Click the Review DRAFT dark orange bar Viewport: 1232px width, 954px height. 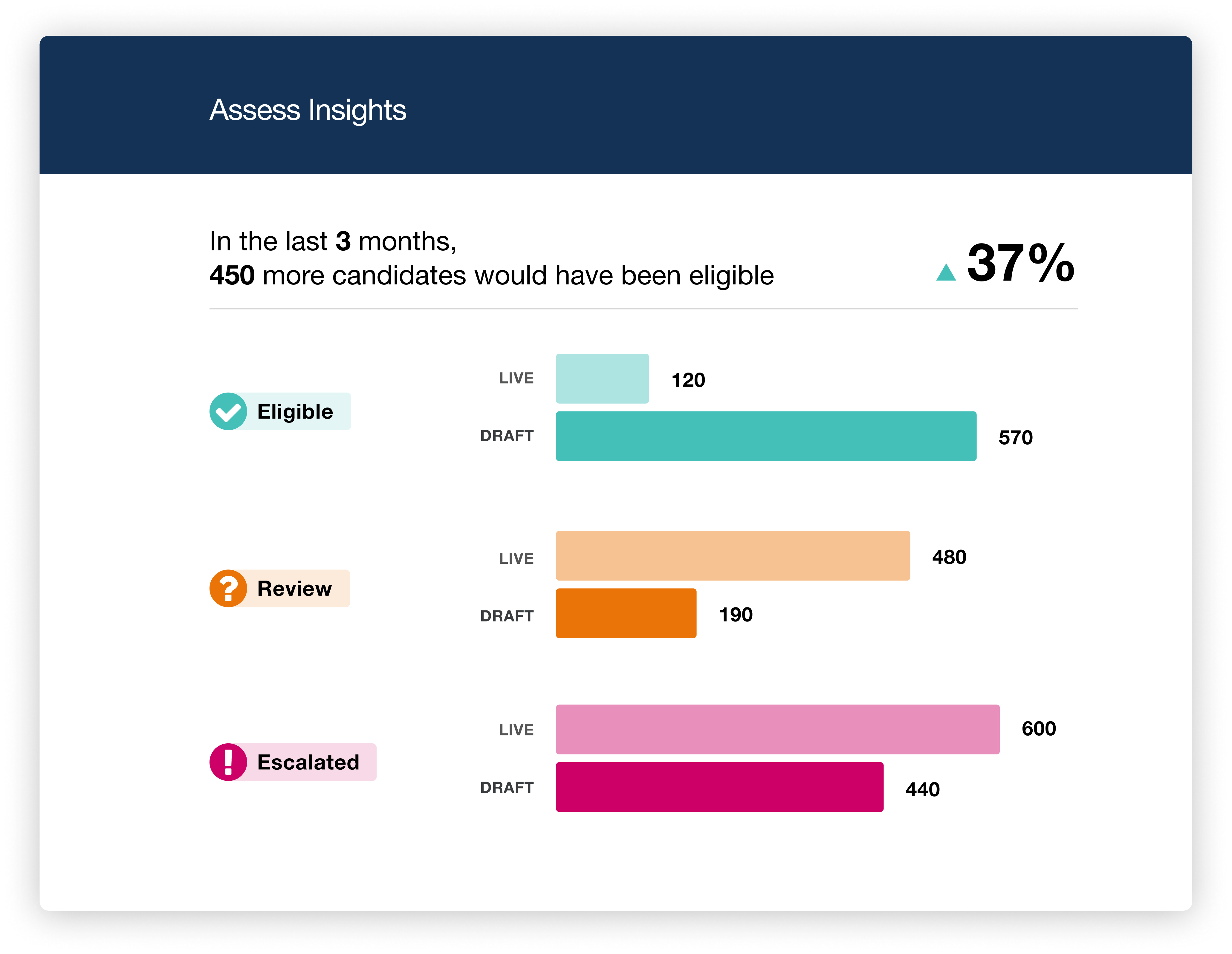(626, 613)
